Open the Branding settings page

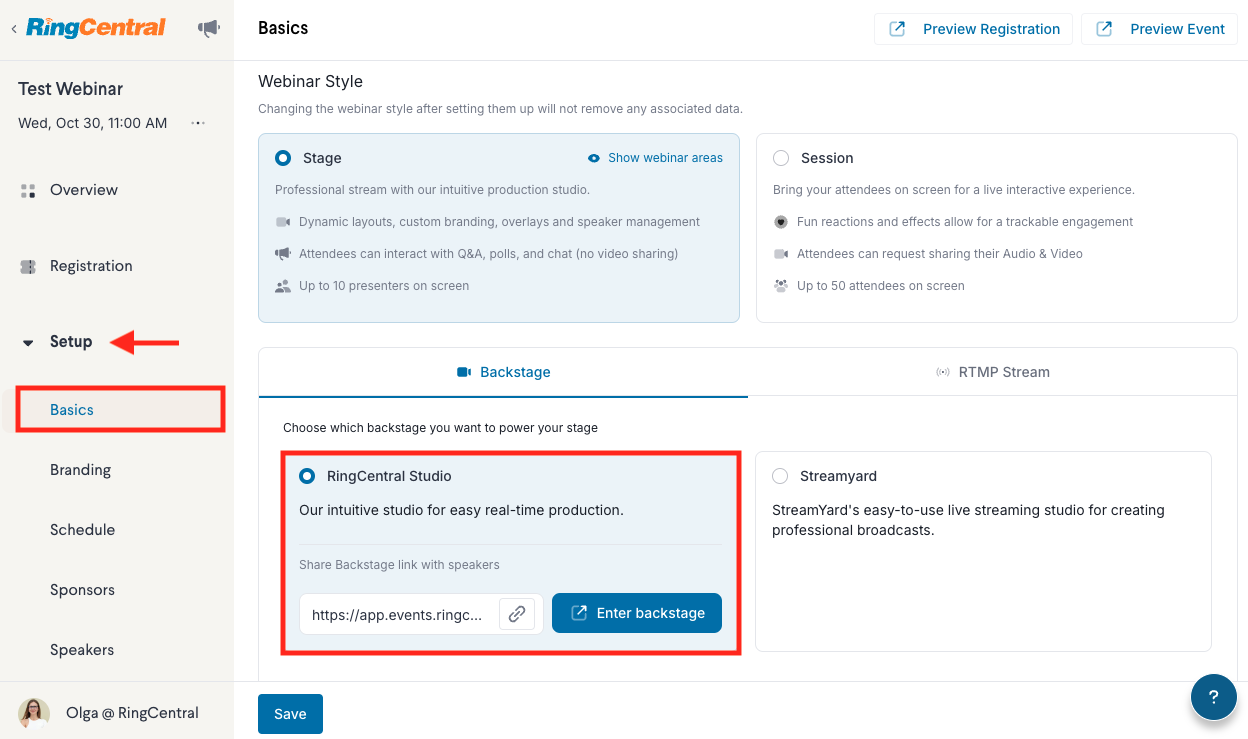(80, 470)
